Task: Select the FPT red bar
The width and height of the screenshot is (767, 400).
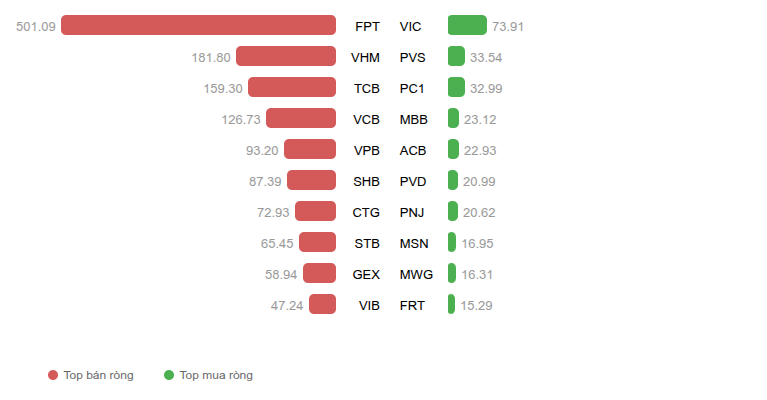Action: coord(198,25)
